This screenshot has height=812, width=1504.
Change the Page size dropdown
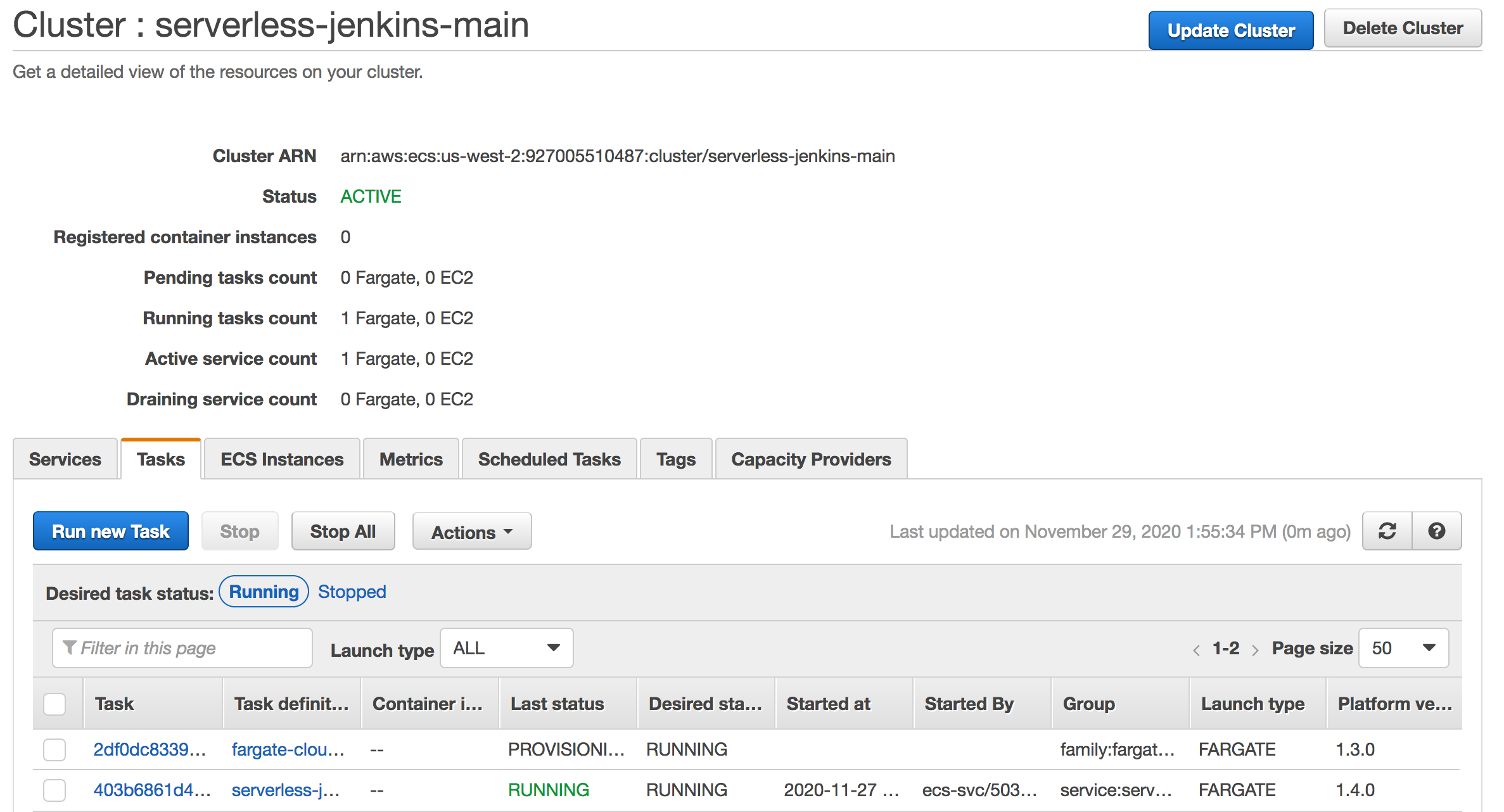1403,647
